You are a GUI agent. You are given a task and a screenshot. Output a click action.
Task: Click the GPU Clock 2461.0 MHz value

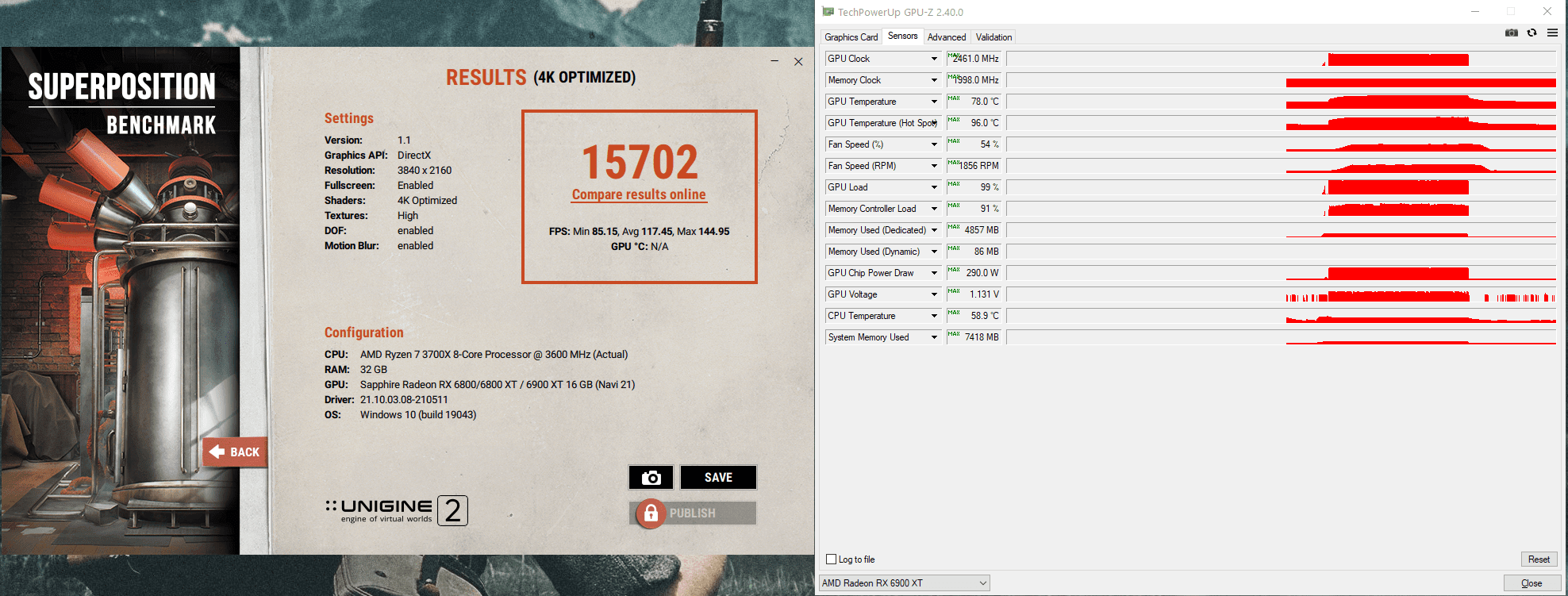click(974, 59)
